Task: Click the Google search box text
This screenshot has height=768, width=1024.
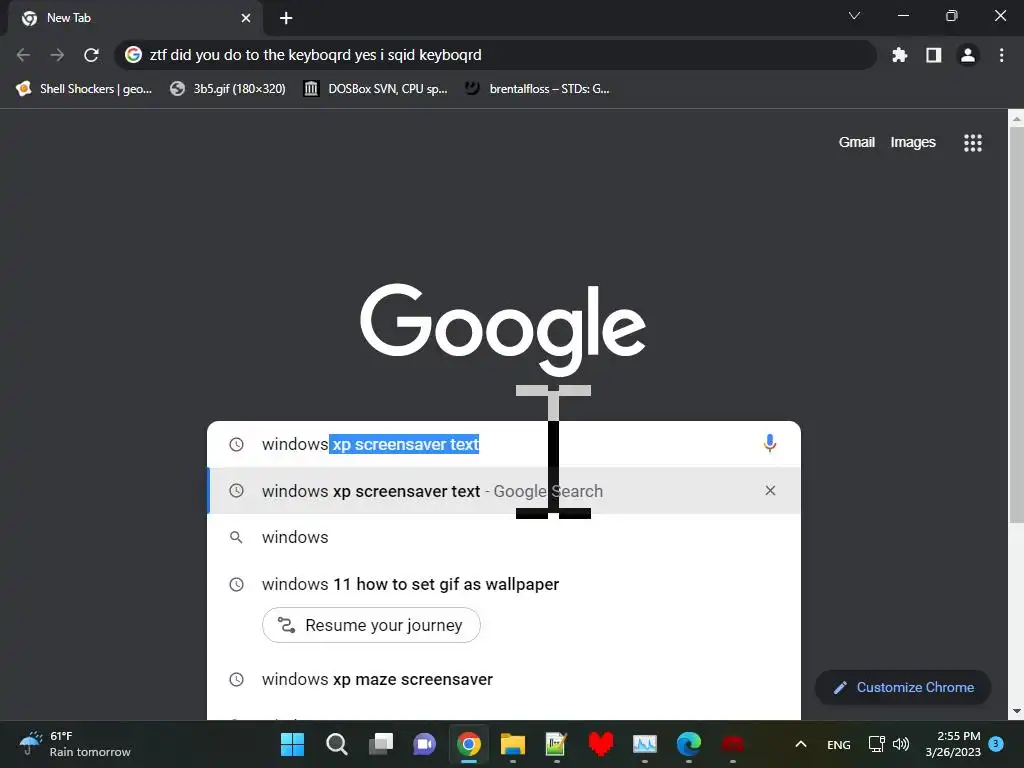Action: point(370,444)
